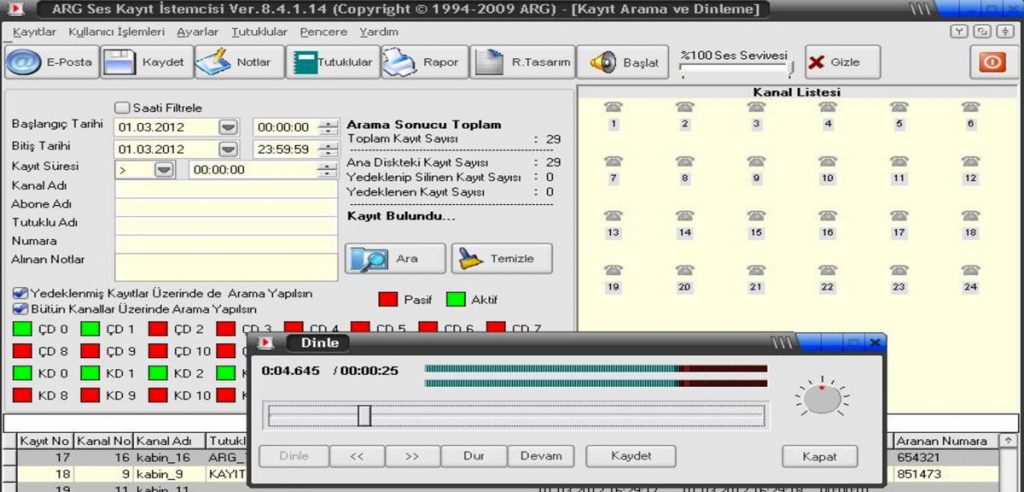Click the Başlat speaker icon

coord(602,62)
